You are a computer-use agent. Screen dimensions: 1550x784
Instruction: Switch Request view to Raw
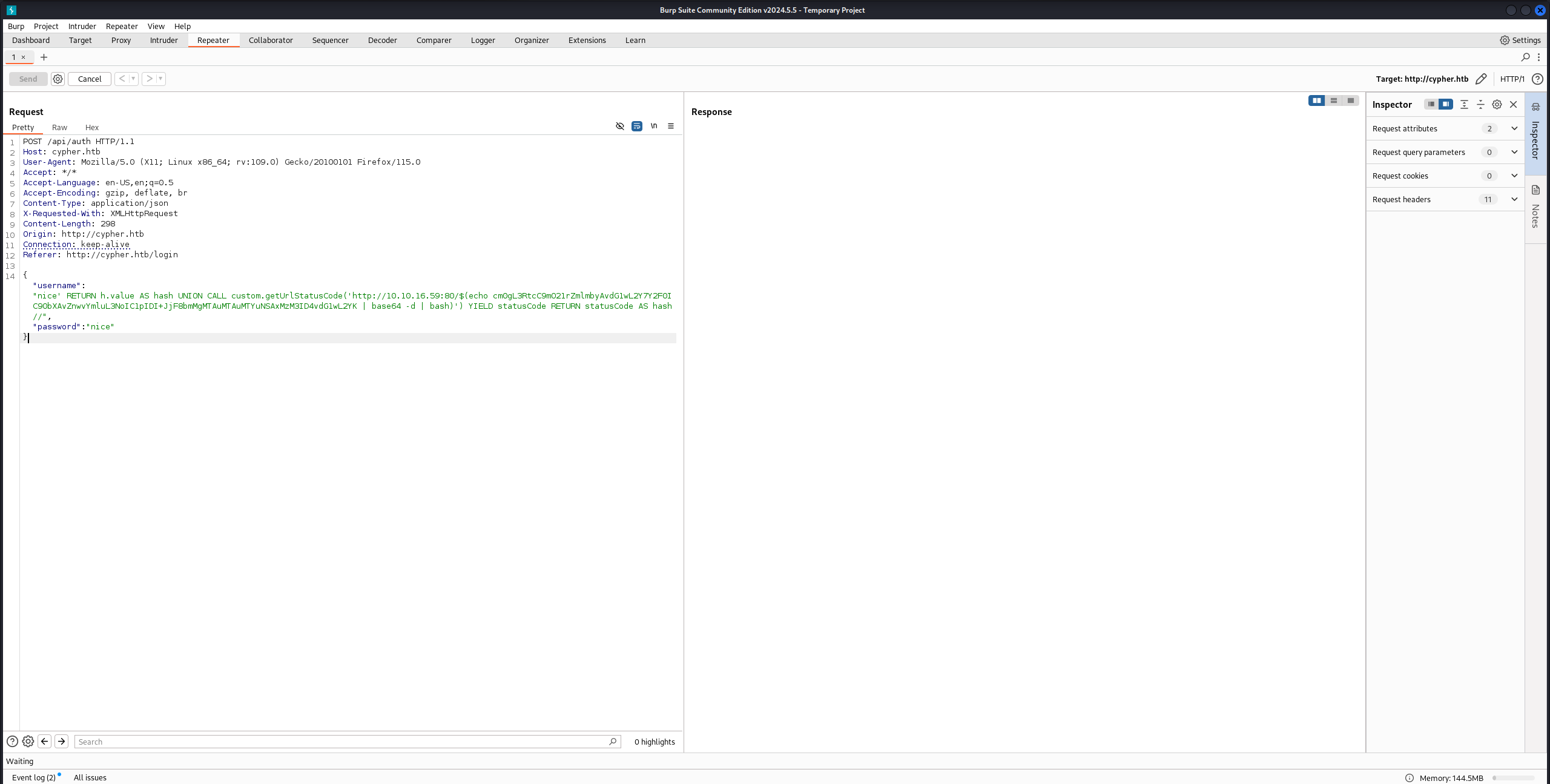(59, 127)
